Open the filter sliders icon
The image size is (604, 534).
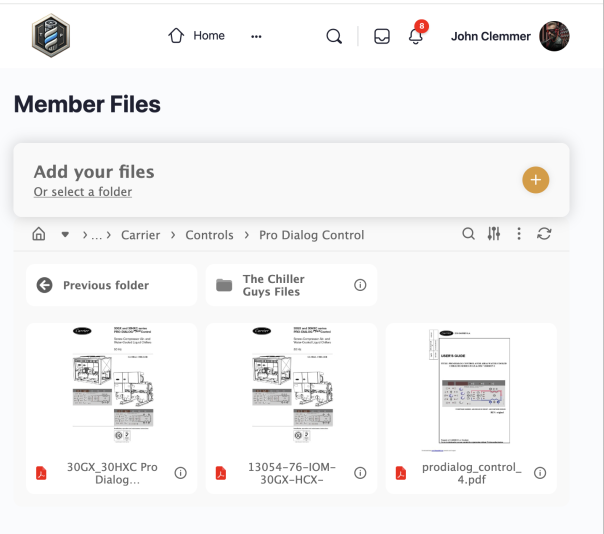(x=493, y=233)
